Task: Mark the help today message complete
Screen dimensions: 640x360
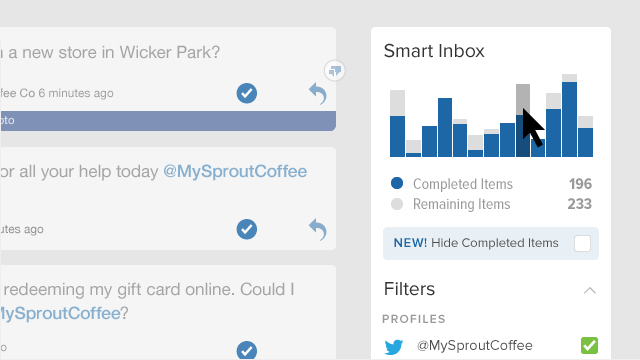Action: (x=247, y=229)
